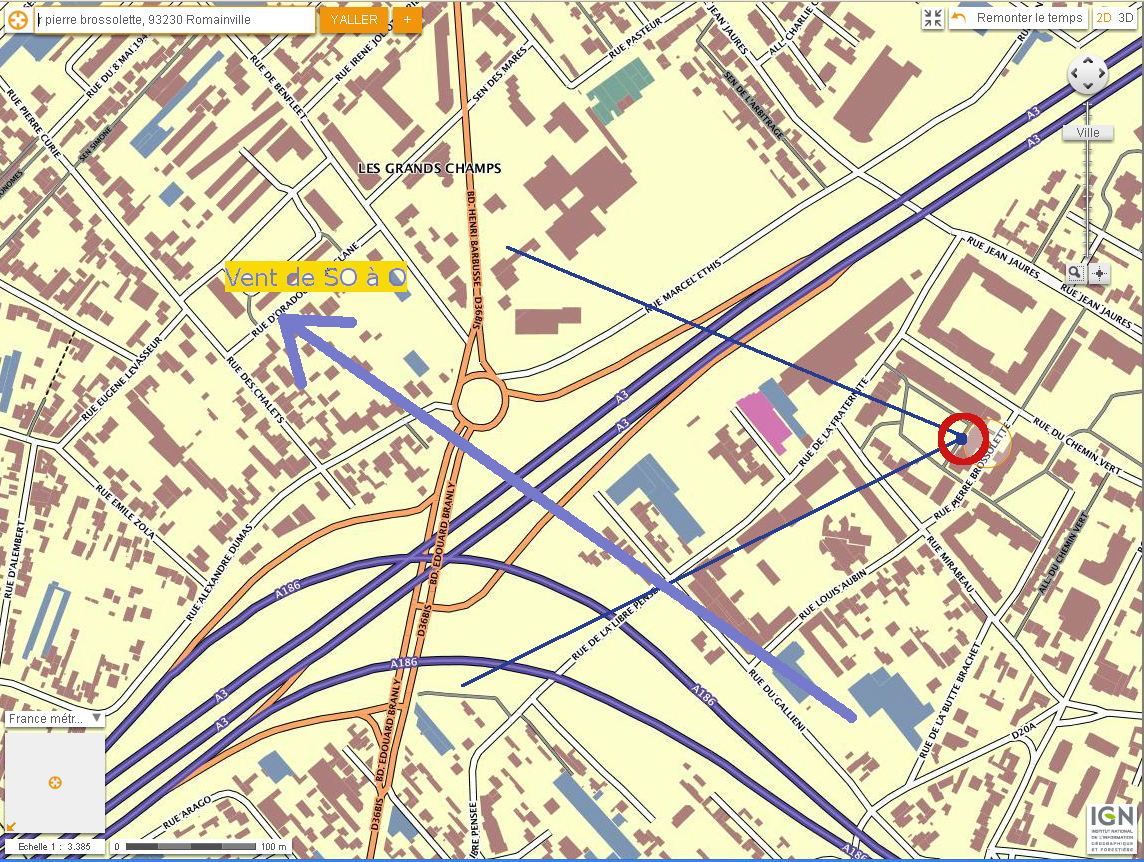Viewport: 1144px width, 862px height.
Task: Switch map to 2D view
Action: [x=1103, y=19]
